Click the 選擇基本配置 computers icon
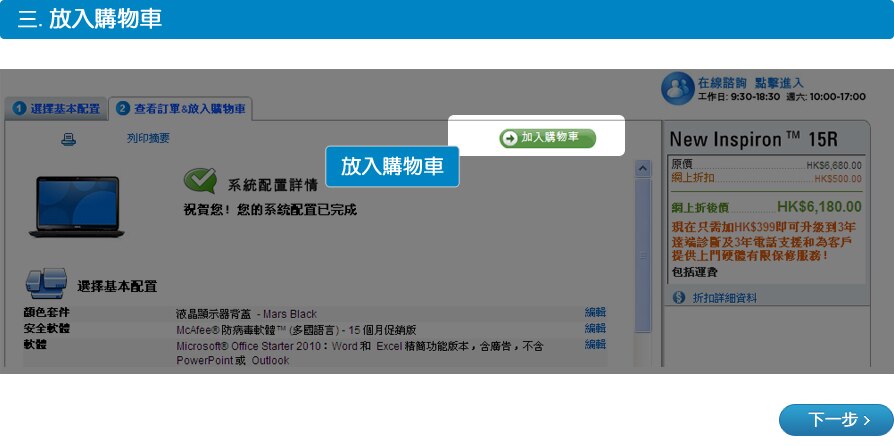Viewport: 894px width, 446px height. (x=46, y=283)
